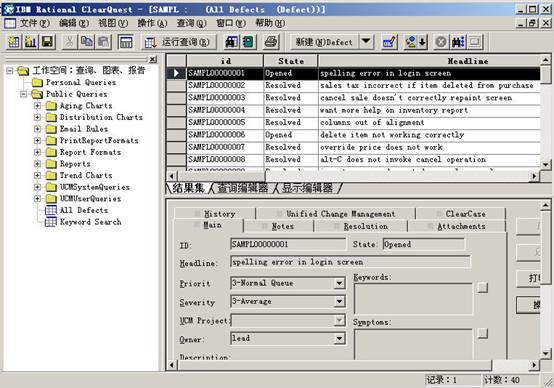This screenshot has height=388, width=554.
Task: Open the 帮助 menu
Action: click(x=270, y=23)
